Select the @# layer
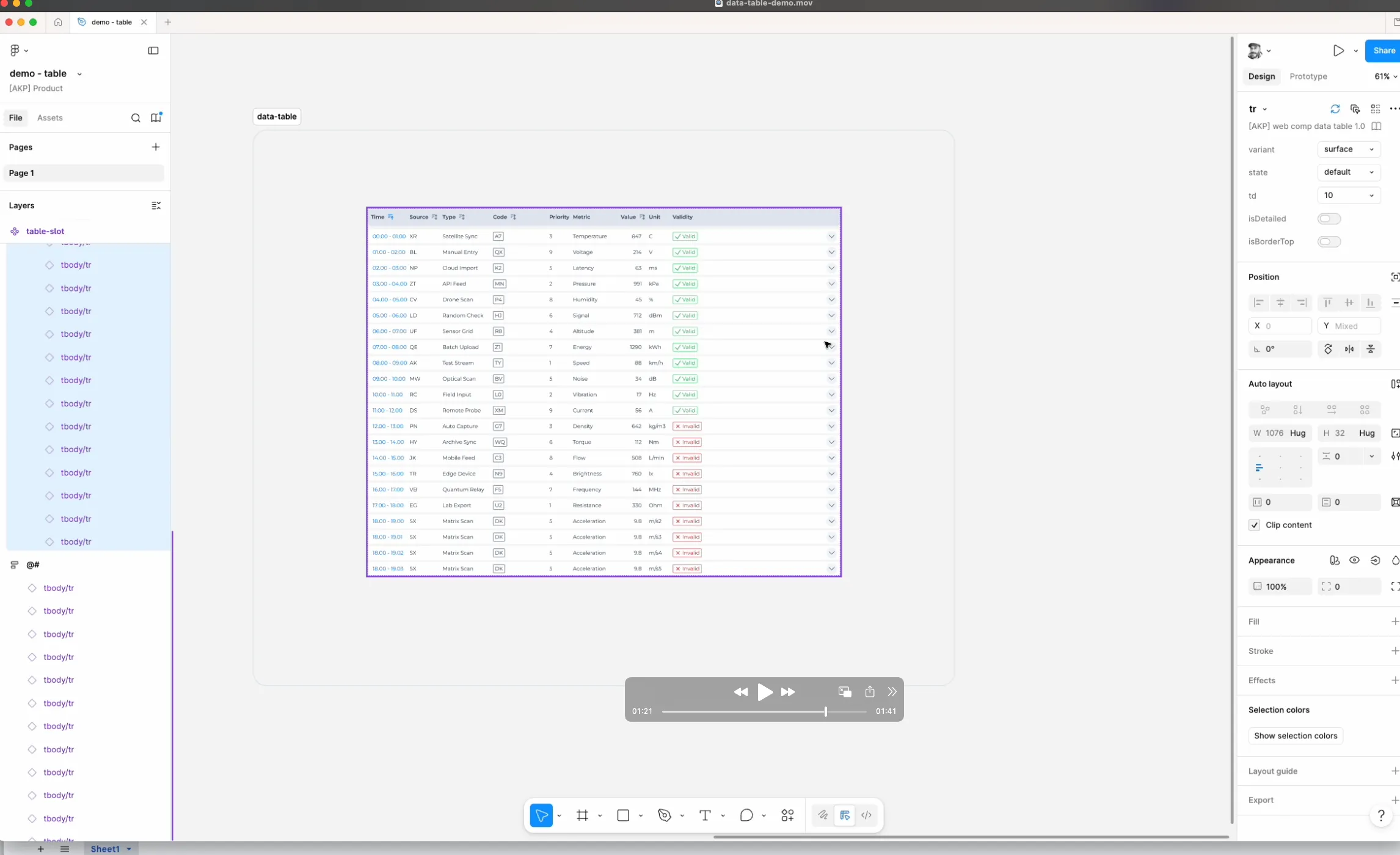1400x855 pixels. point(33,565)
